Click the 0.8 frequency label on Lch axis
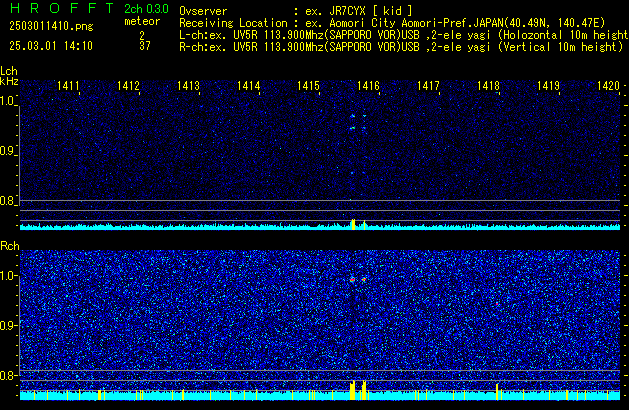The image size is (629, 410). click(x=8, y=201)
